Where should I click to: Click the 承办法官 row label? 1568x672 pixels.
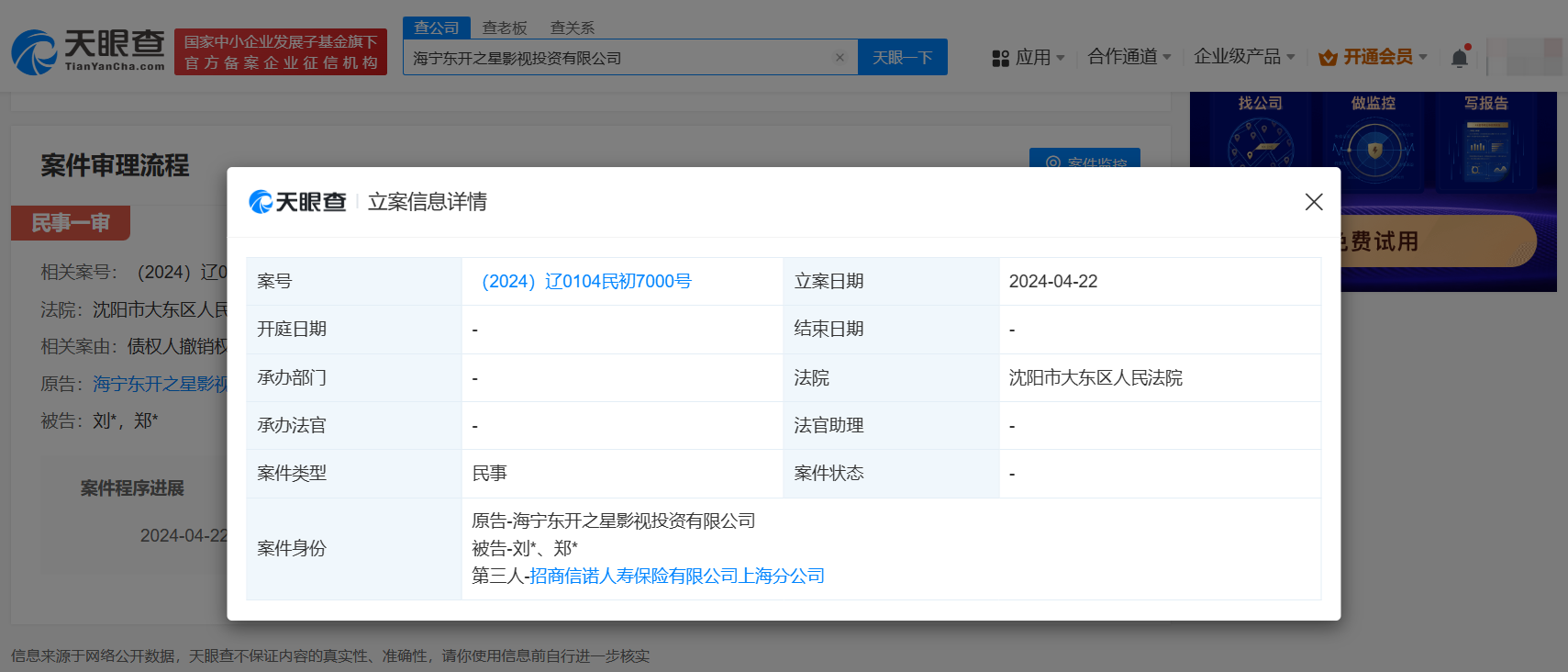coord(292,426)
